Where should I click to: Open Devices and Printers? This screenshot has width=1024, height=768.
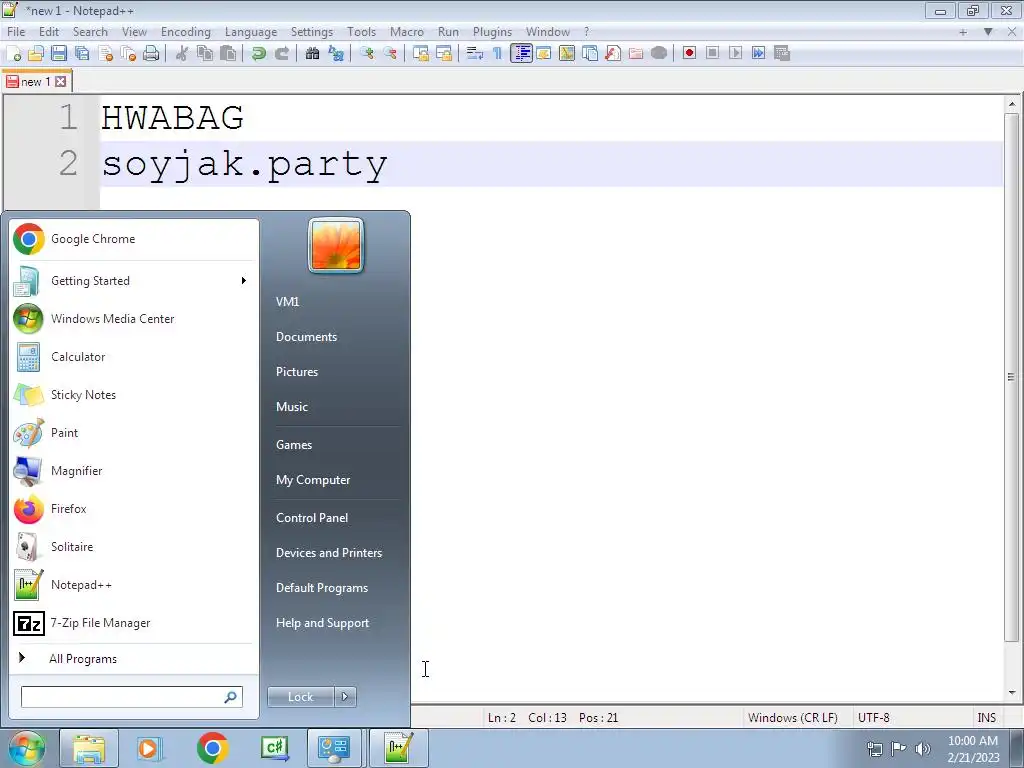[328, 553]
